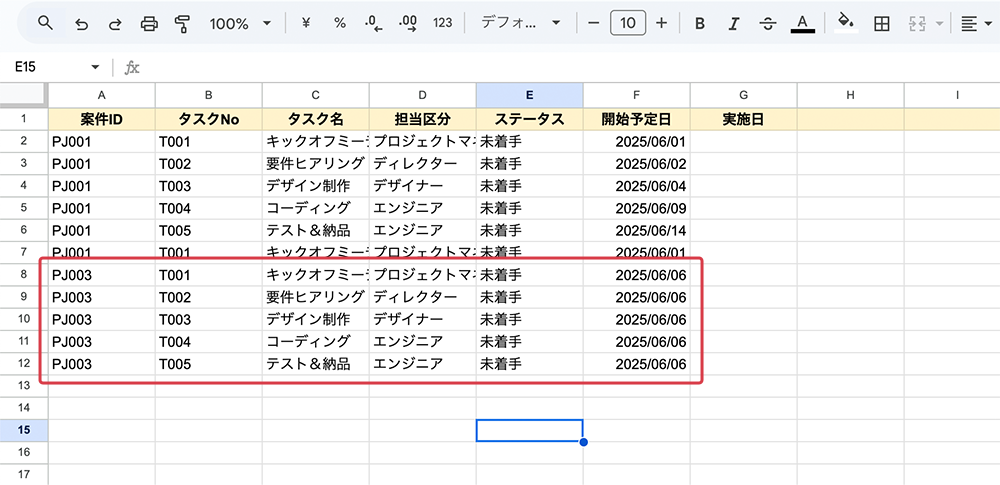Open the merge cells dropdown arrow
1000x485 pixels.
click(939, 24)
